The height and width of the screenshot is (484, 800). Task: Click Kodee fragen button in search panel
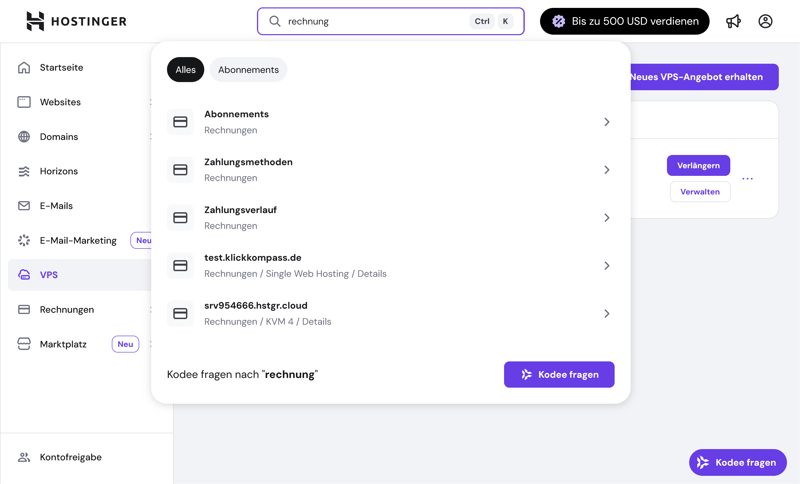tap(559, 375)
